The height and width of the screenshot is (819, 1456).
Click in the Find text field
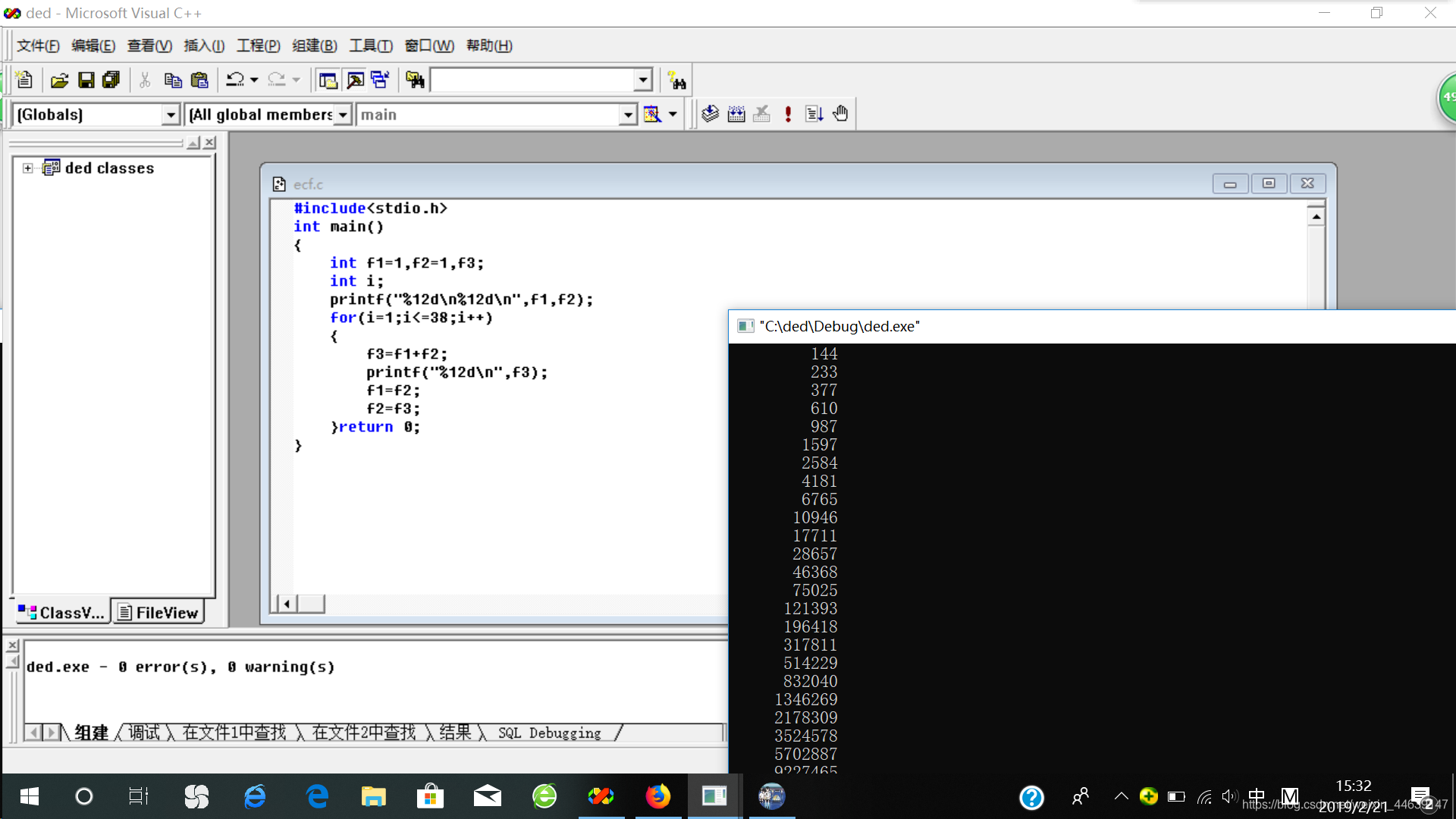[x=532, y=80]
